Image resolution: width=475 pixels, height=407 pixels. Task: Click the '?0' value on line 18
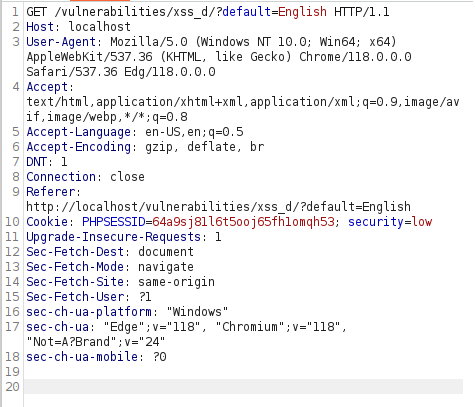click(x=159, y=357)
